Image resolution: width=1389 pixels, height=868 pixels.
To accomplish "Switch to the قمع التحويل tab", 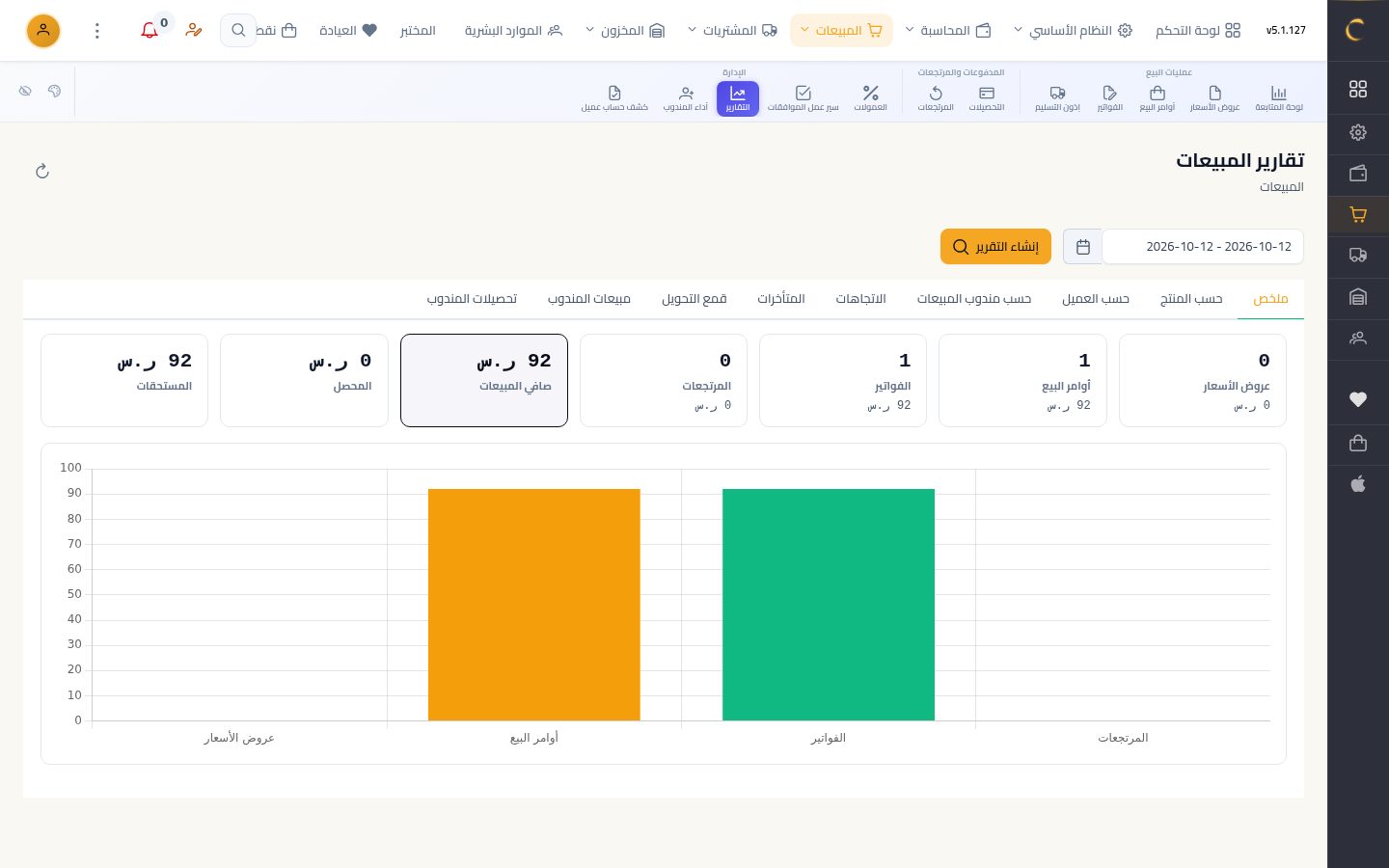I will pos(694,299).
